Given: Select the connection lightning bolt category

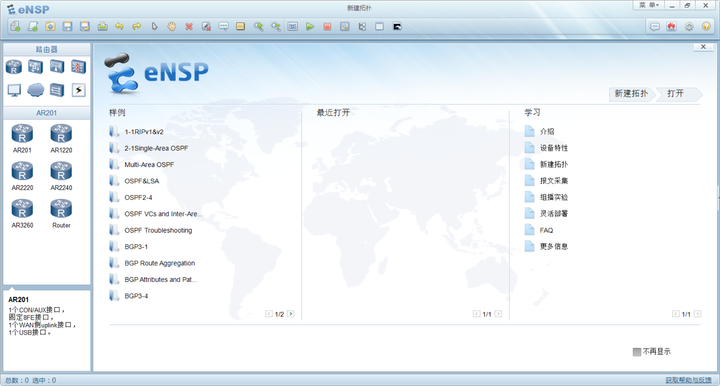Looking at the screenshot, I should tap(79, 90).
